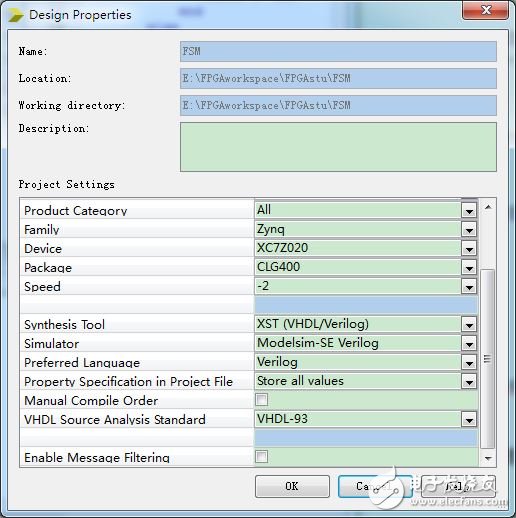Open the Package dropdown showing CLG400
Image resolution: width=516 pixels, height=518 pixels.
coord(469,268)
